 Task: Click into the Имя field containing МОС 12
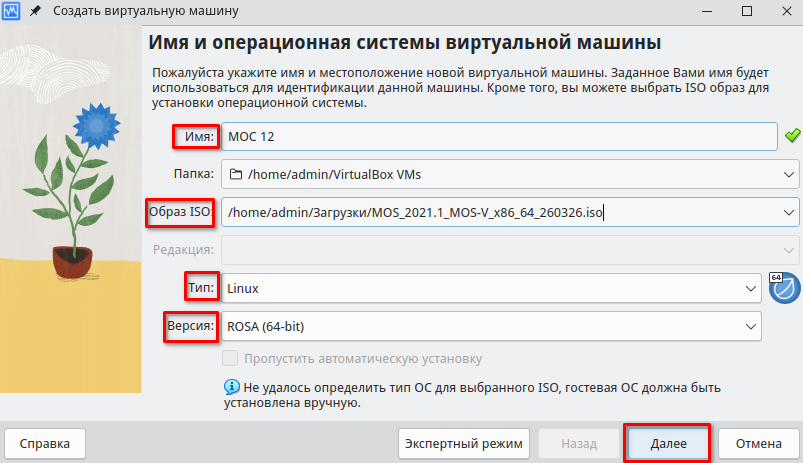(x=498, y=136)
